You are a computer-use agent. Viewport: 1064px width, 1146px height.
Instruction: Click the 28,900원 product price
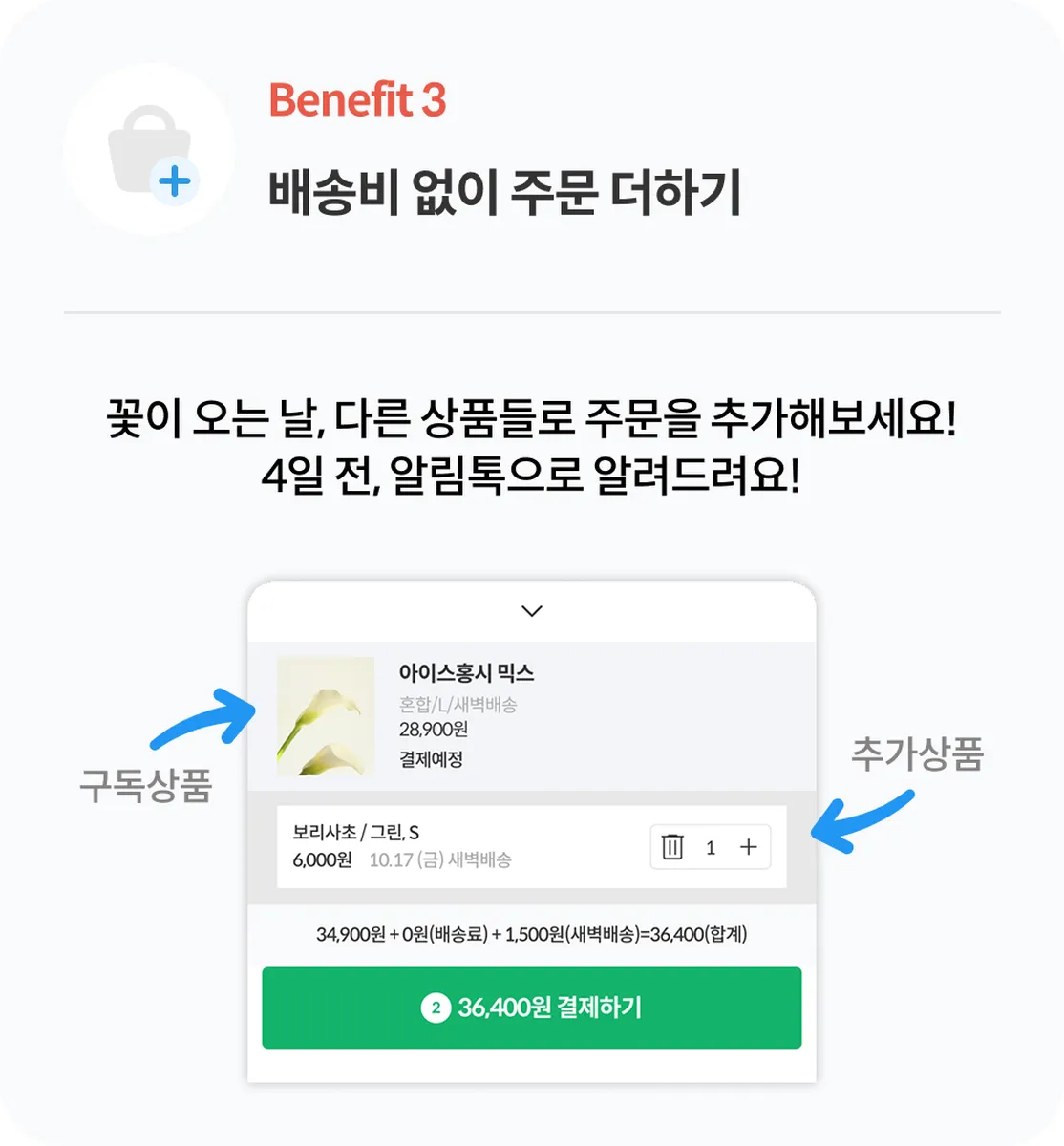(x=434, y=730)
